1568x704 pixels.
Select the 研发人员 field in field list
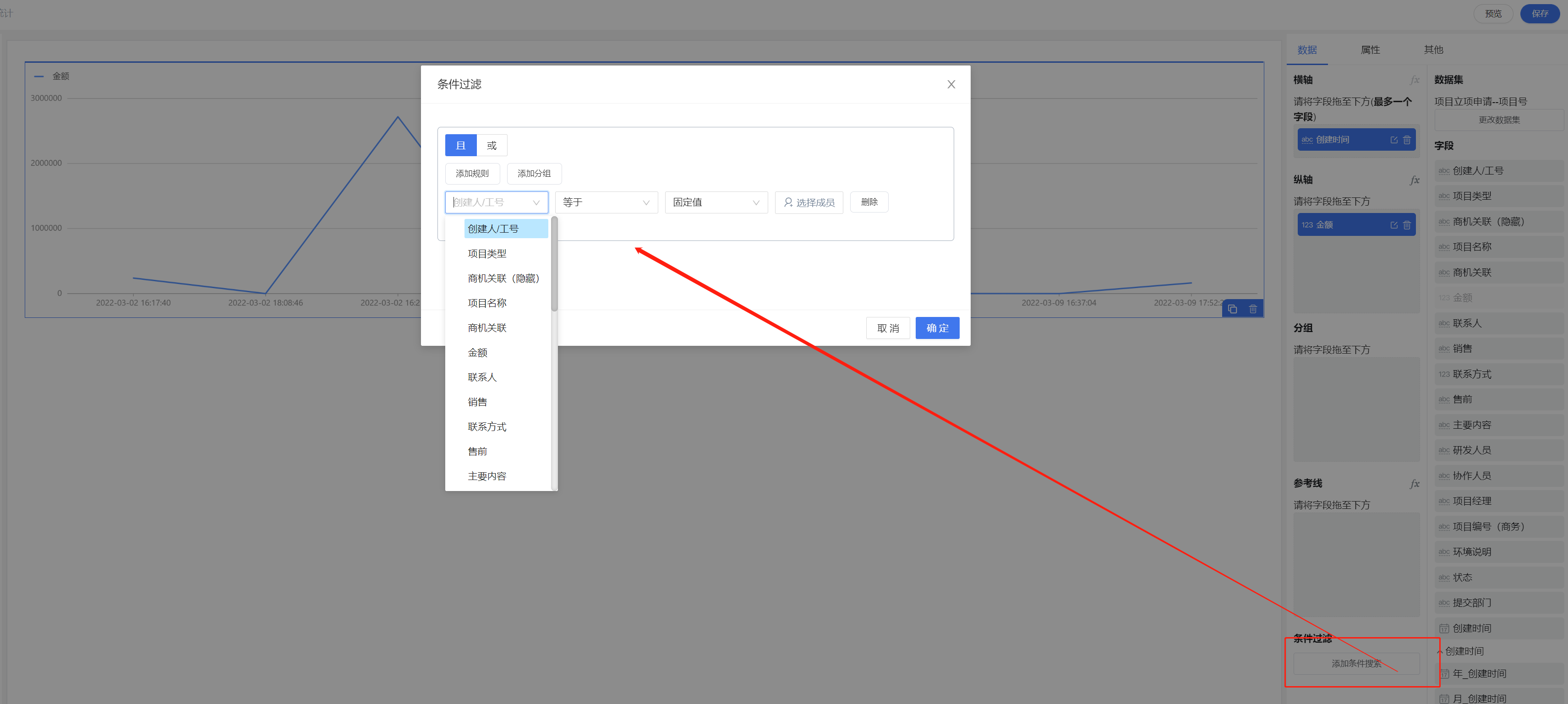1499,450
